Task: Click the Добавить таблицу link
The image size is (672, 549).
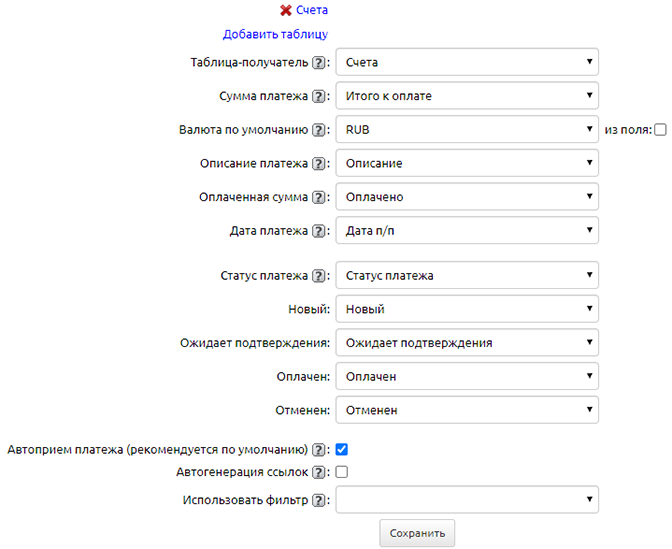Action: tap(275, 33)
